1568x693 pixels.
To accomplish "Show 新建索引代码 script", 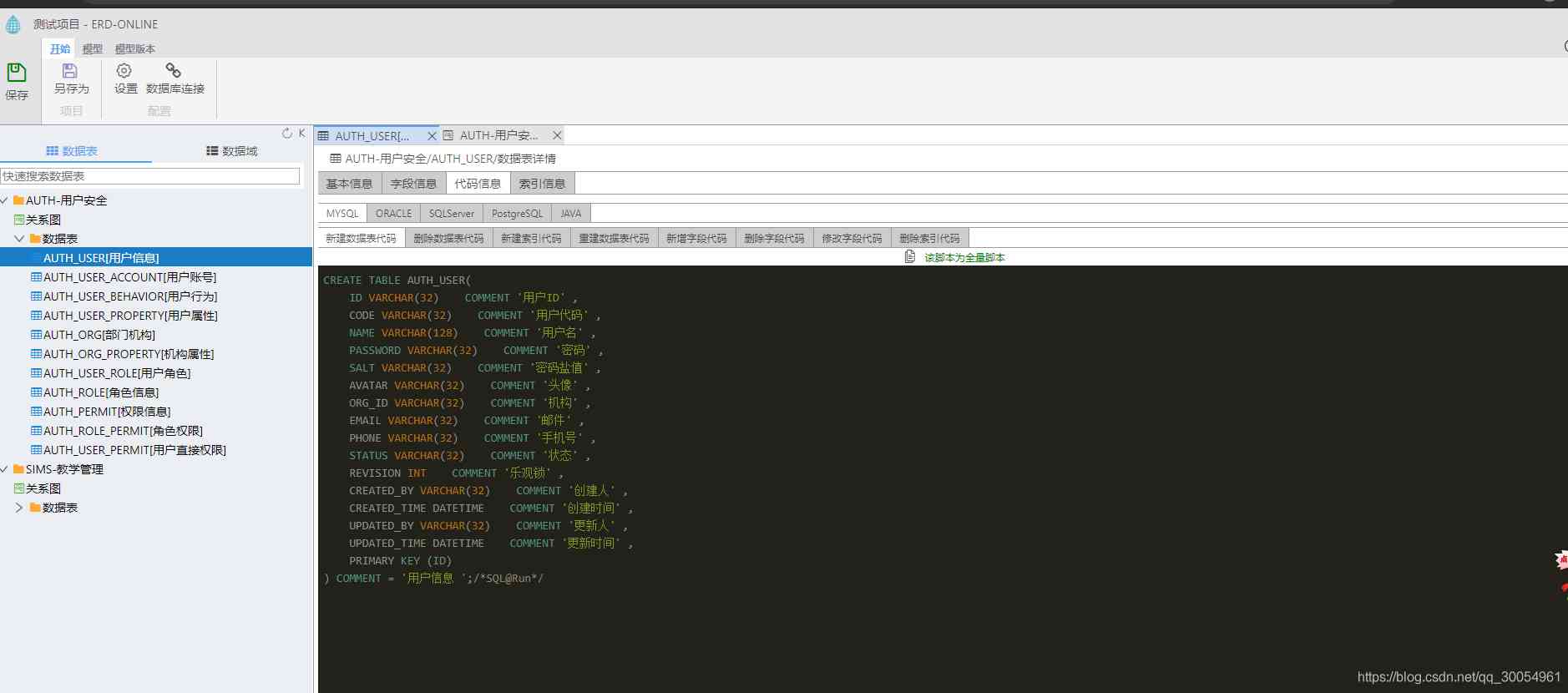I will point(532,239).
